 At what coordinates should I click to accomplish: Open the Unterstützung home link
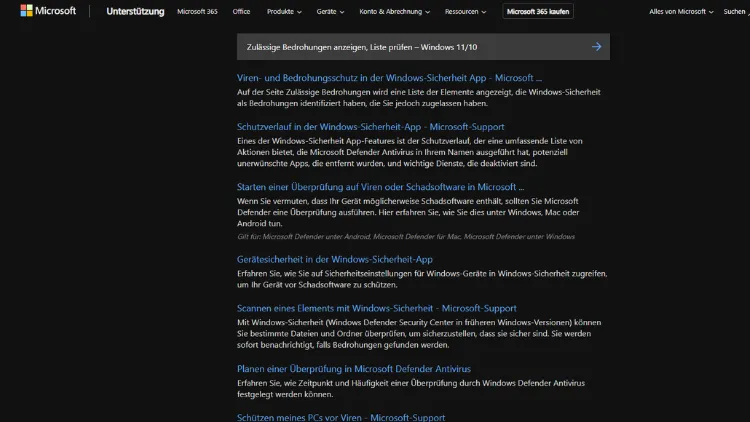(x=135, y=11)
